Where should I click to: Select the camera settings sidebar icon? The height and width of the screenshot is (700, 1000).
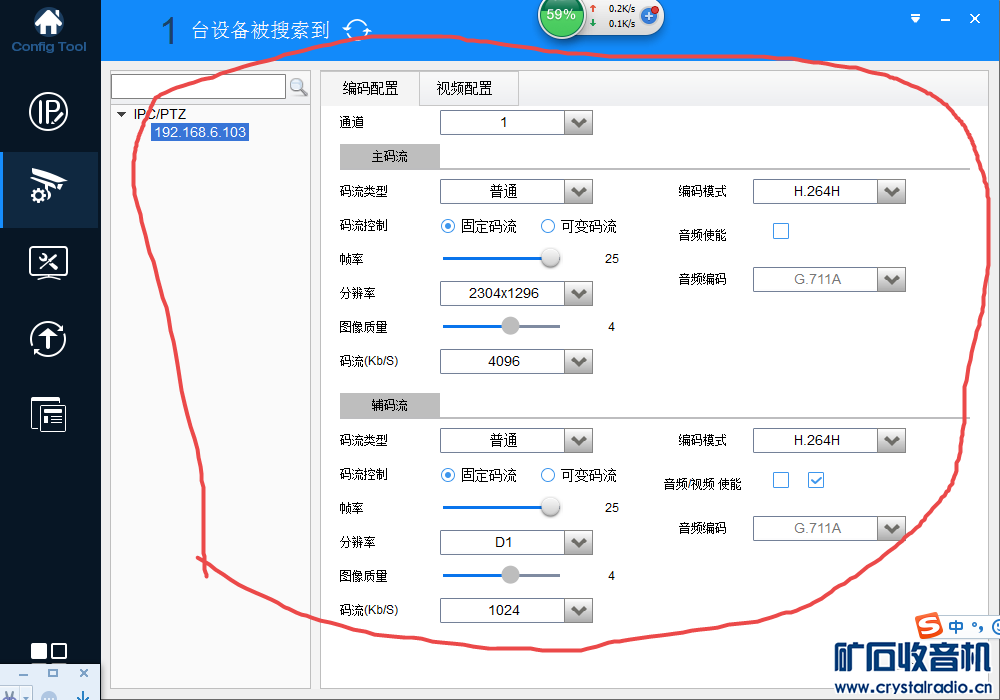pos(48,186)
